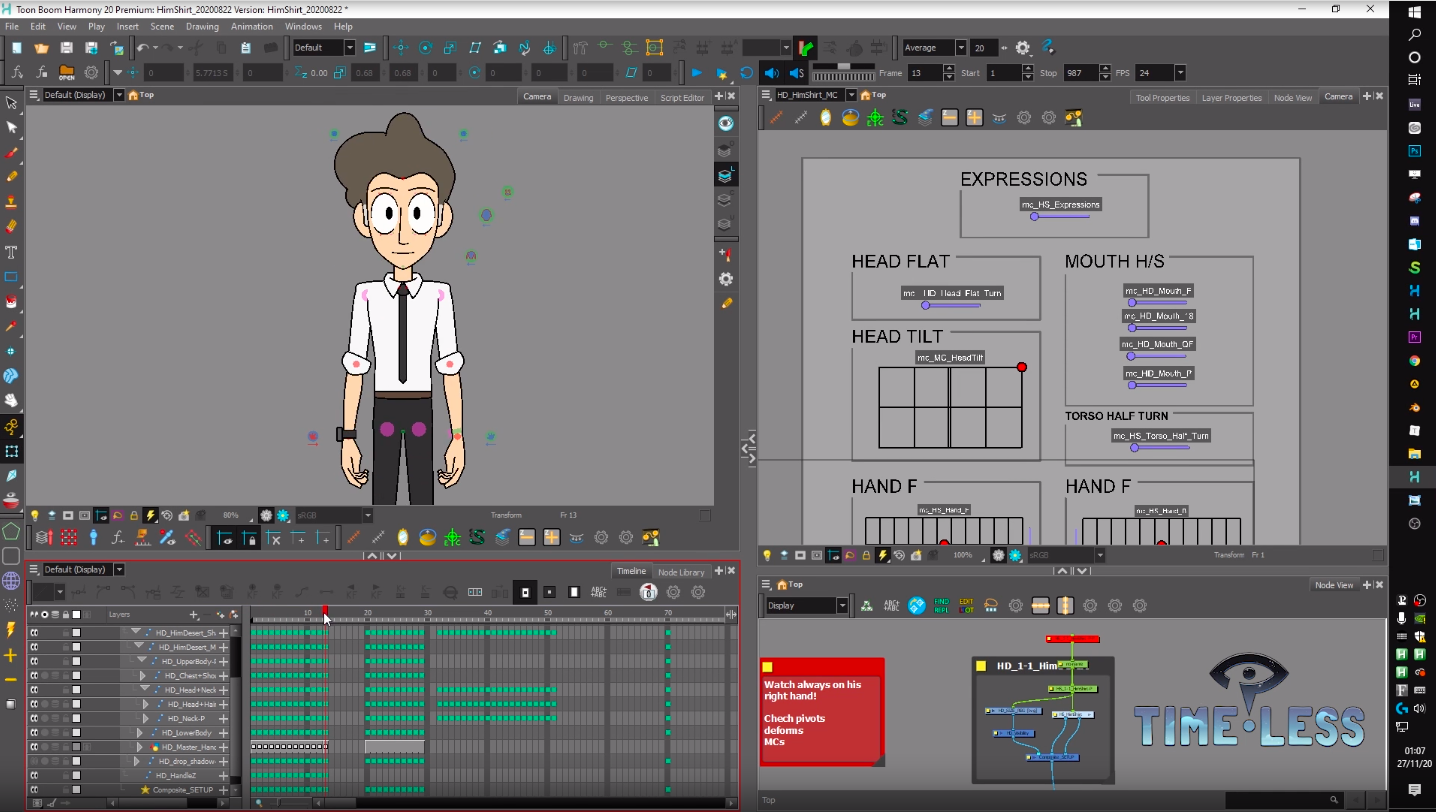
Task: Toggle the sound mute speaker button
Action: 772,73
